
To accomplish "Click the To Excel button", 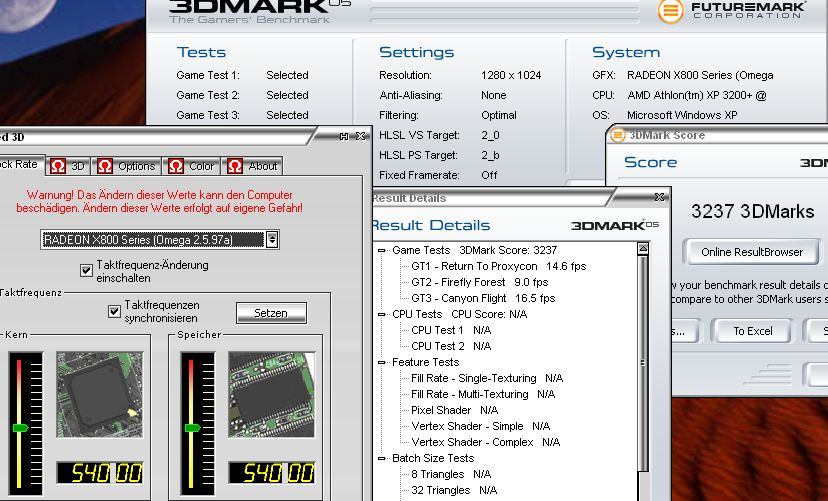I will click(752, 331).
